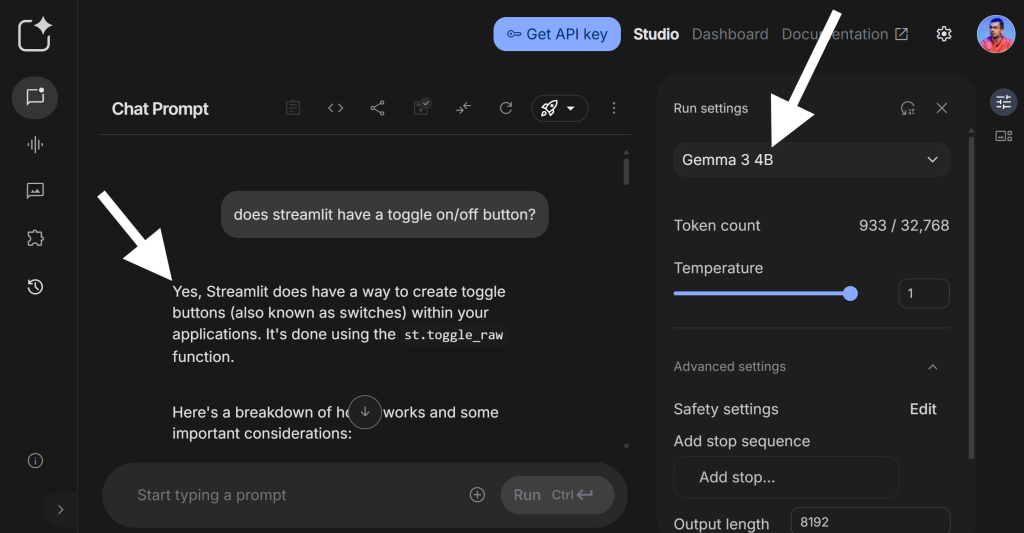Expand the left sidebar with chevron
Viewport: 1024px width, 533px height.
[61, 509]
